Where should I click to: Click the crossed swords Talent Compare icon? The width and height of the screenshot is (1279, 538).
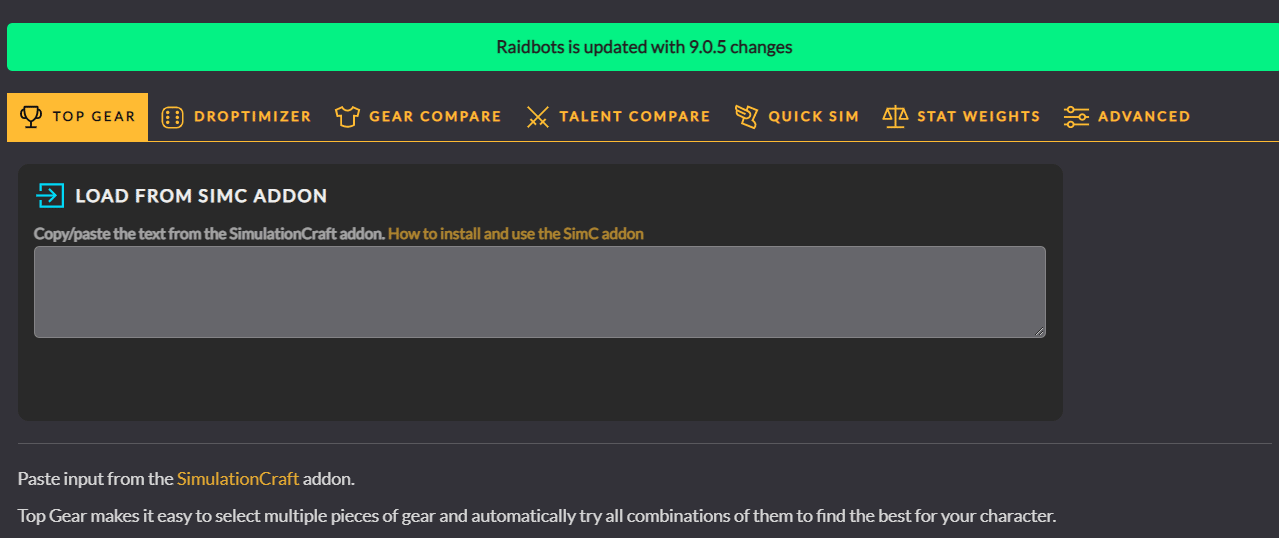point(538,117)
